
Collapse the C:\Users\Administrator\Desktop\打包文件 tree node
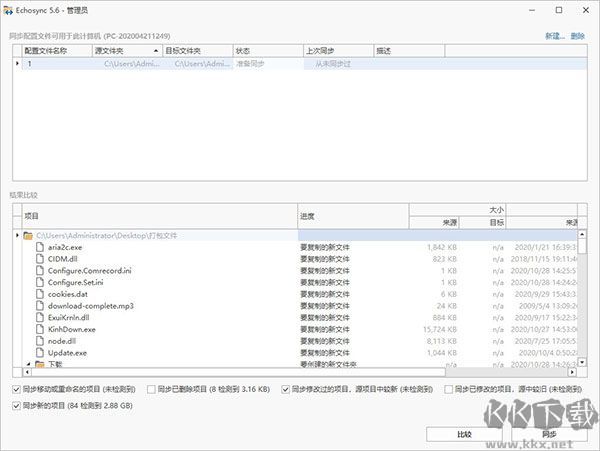click(17, 235)
